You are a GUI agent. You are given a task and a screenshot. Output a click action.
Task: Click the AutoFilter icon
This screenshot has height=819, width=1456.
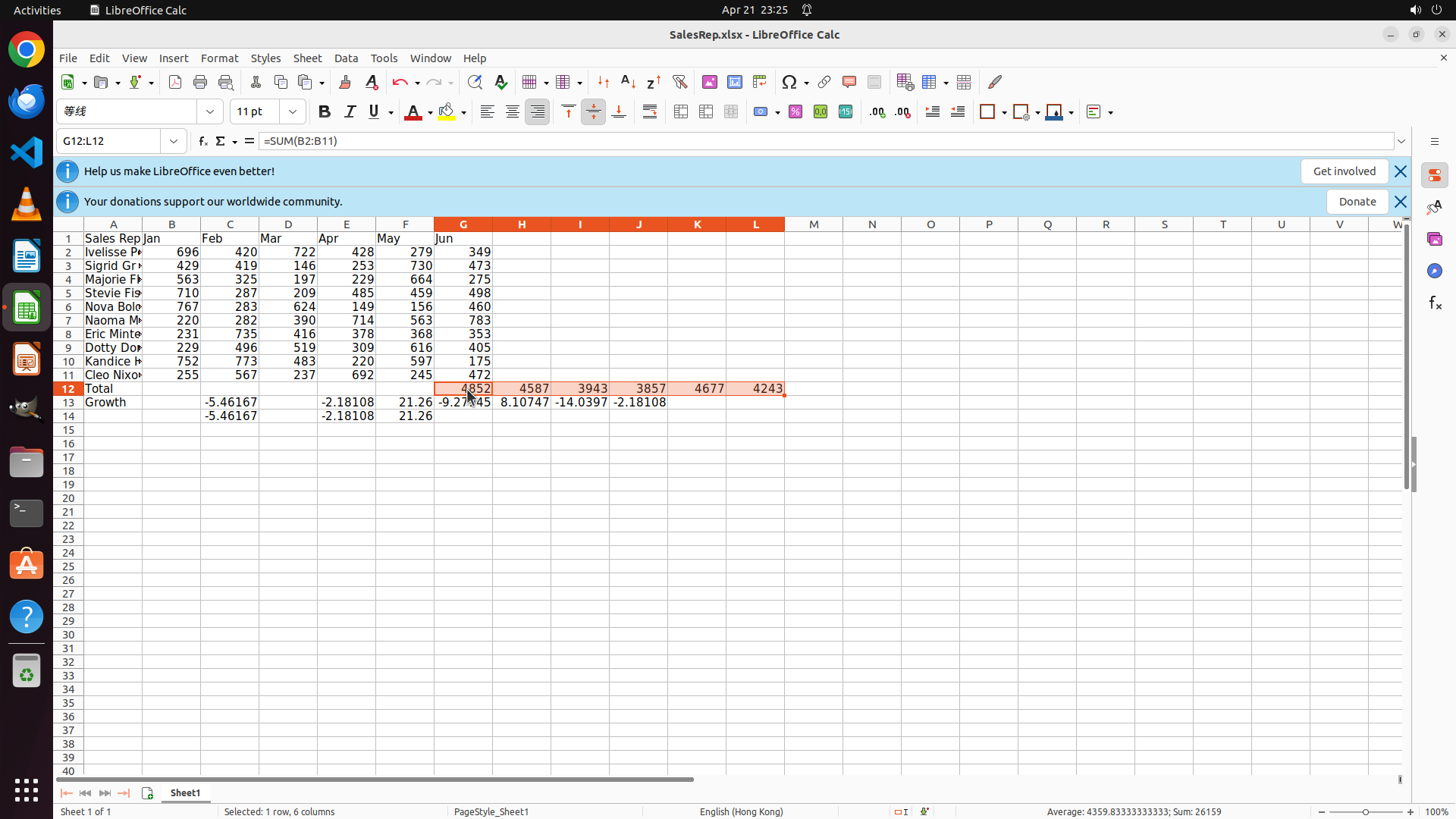click(679, 82)
